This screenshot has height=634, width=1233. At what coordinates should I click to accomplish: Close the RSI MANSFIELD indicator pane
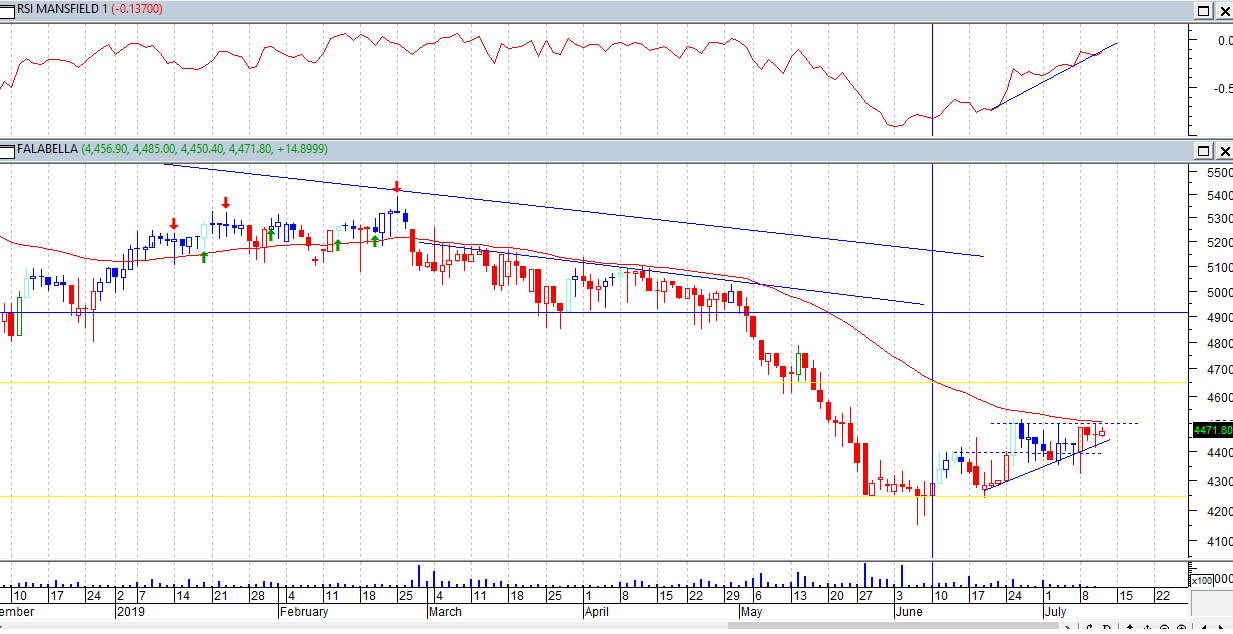1224,10
